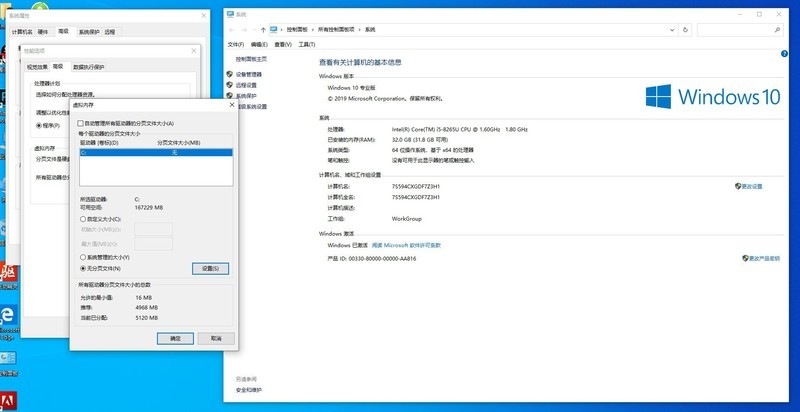Click the Up arrow navigation icon
Viewport: 800px width, 412px height.
coord(263,30)
